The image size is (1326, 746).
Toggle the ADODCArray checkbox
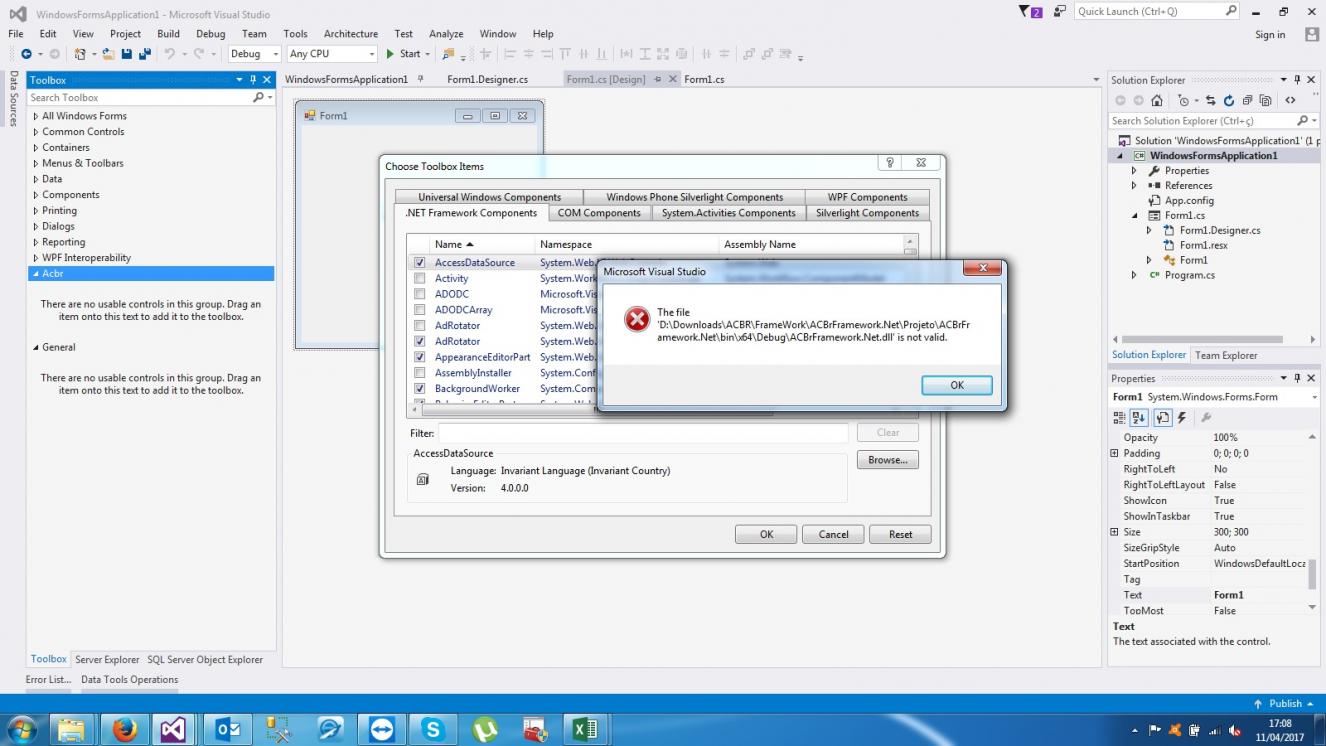(420, 310)
